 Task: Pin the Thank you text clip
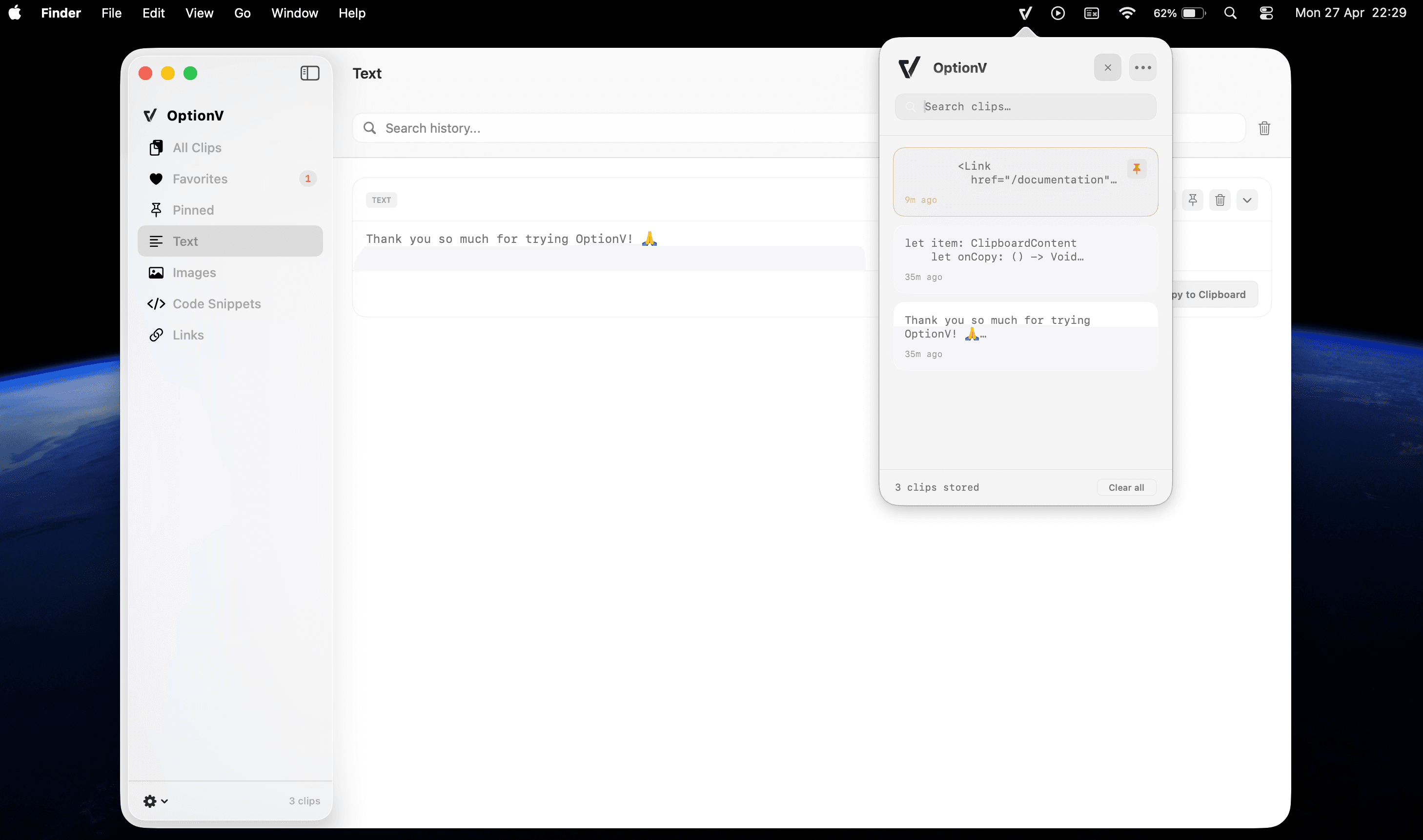[1193, 200]
